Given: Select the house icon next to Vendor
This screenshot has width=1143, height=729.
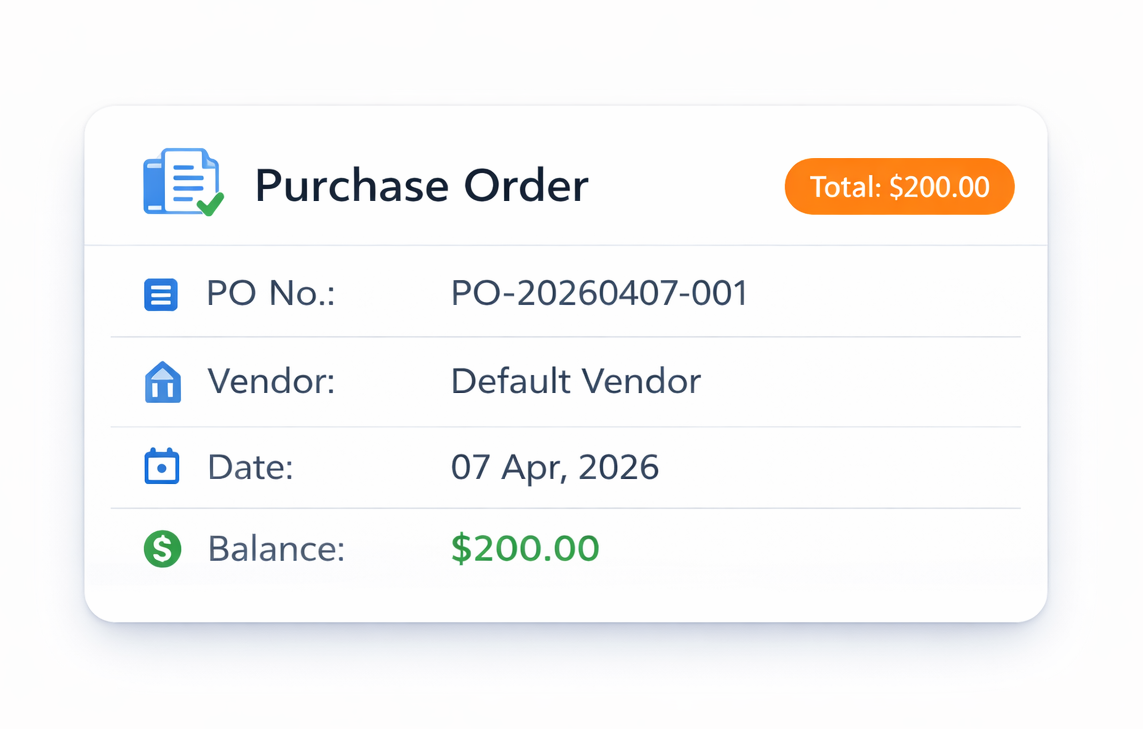Looking at the screenshot, I should click(x=161, y=380).
